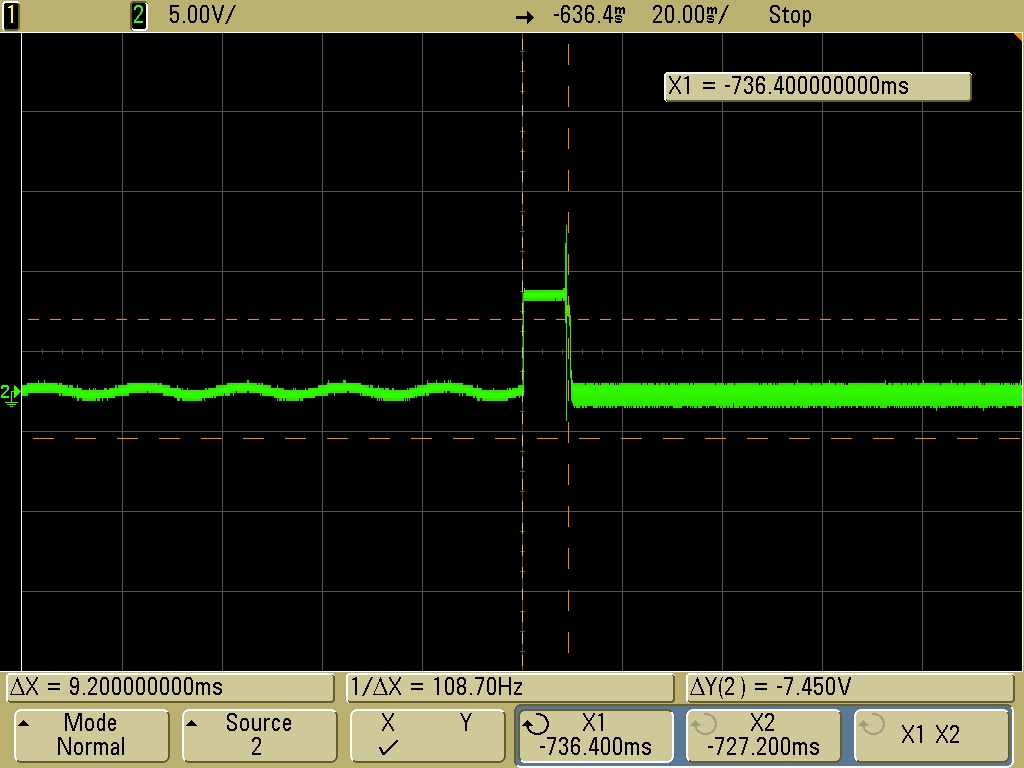Click the ΔX = 9.200000000ms readout
The width and height of the screenshot is (1024, 768).
click(170, 687)
